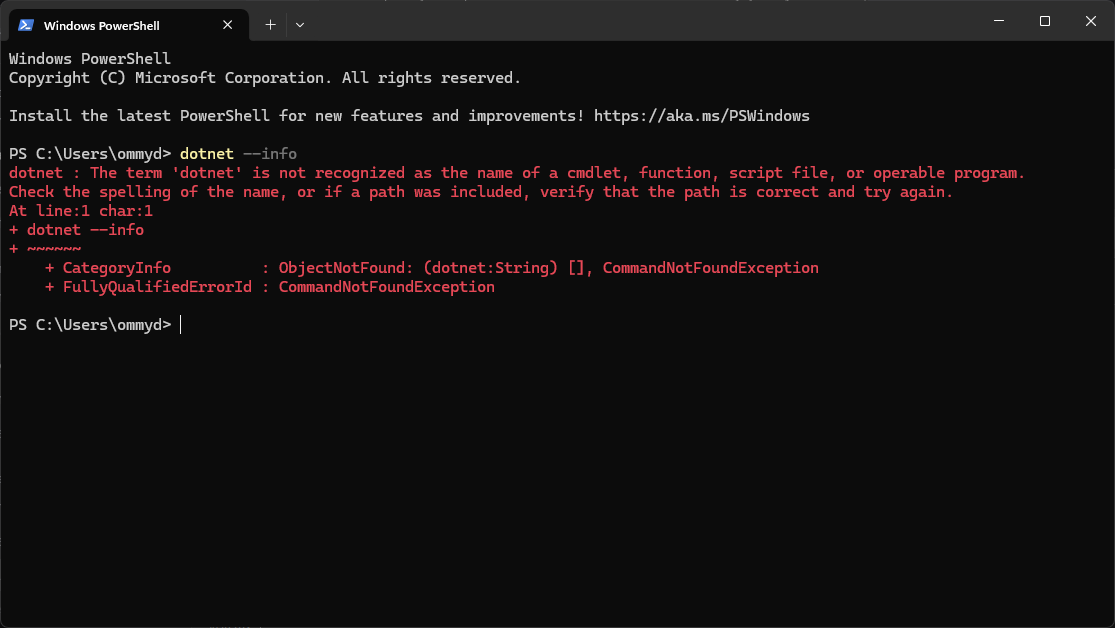Close the Windows PowerShell tab
Viewport: 1115px width, 628px height.
click(229, 25)
